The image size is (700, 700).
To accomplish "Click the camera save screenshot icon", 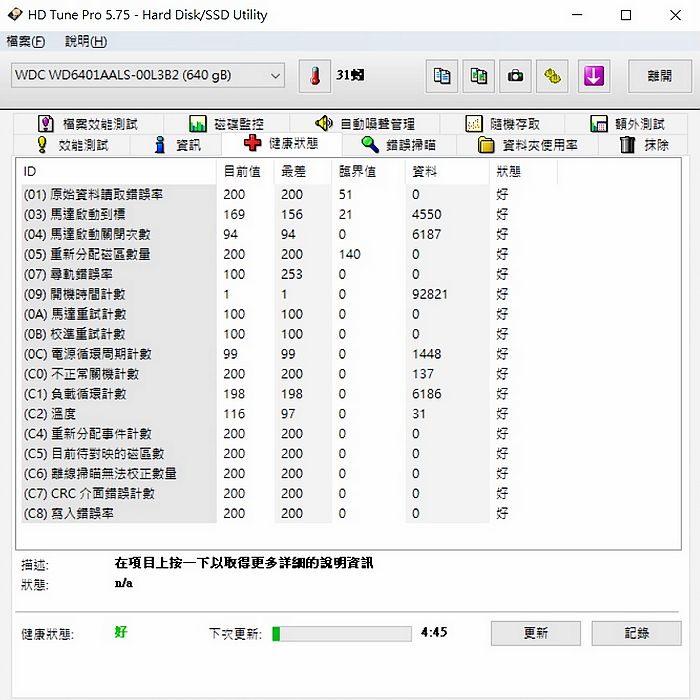I will (x=515, y=76).
